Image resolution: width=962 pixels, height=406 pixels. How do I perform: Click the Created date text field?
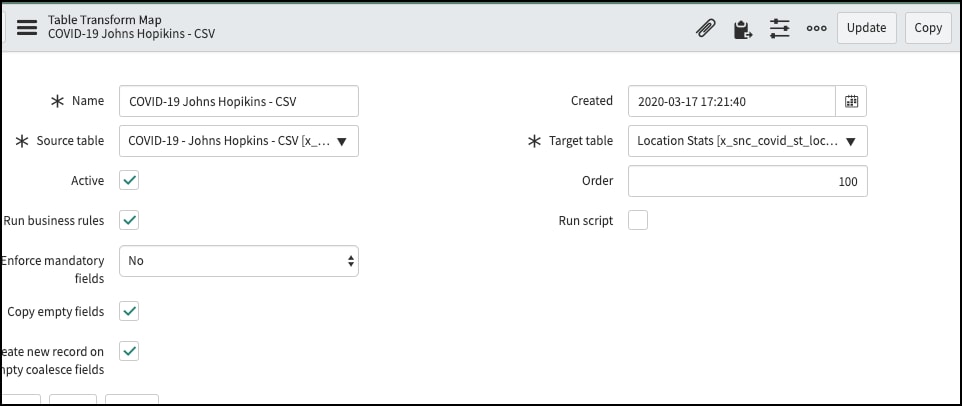pos(732,101)
